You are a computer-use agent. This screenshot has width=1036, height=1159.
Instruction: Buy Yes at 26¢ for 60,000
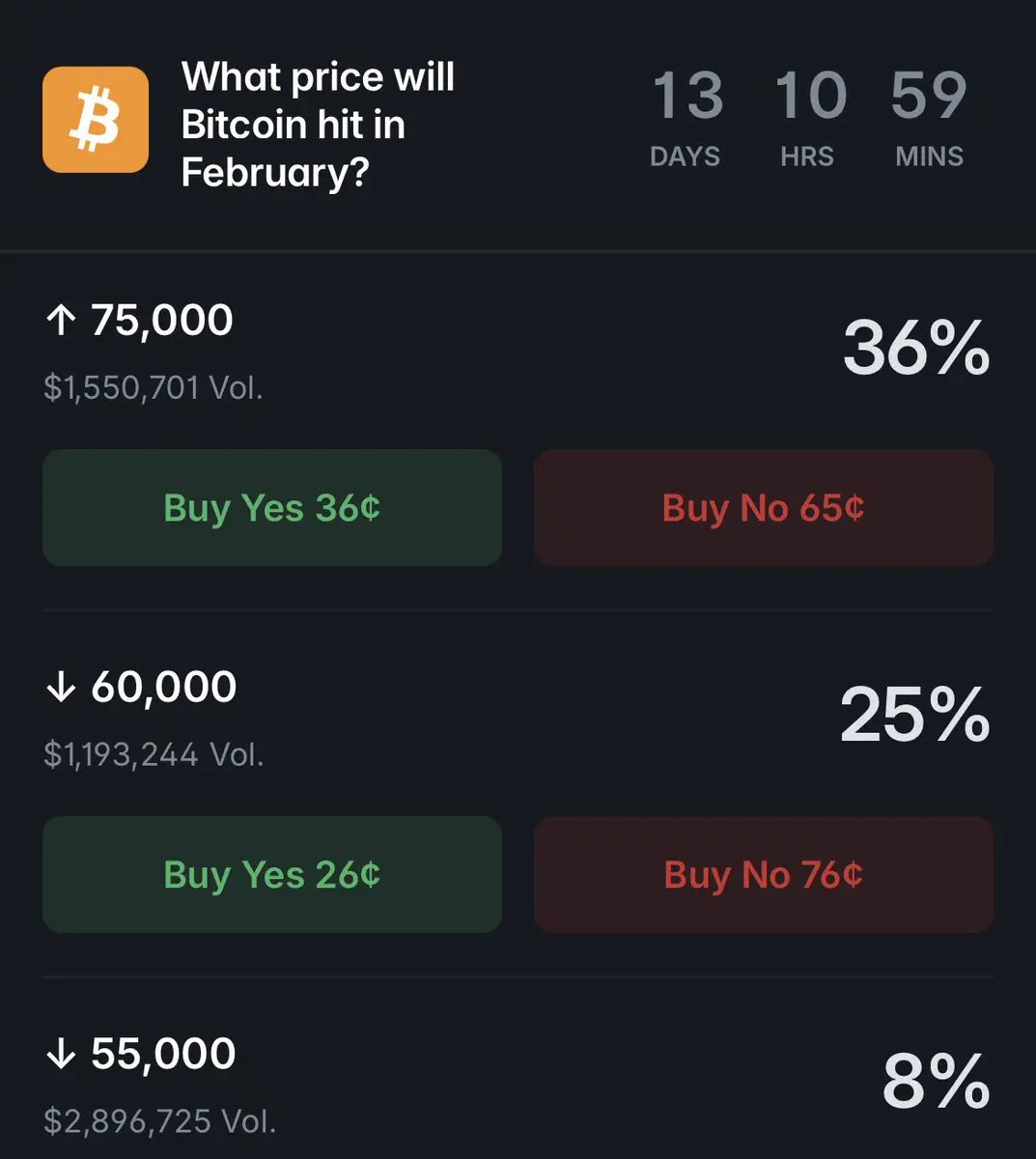point(272,875)
